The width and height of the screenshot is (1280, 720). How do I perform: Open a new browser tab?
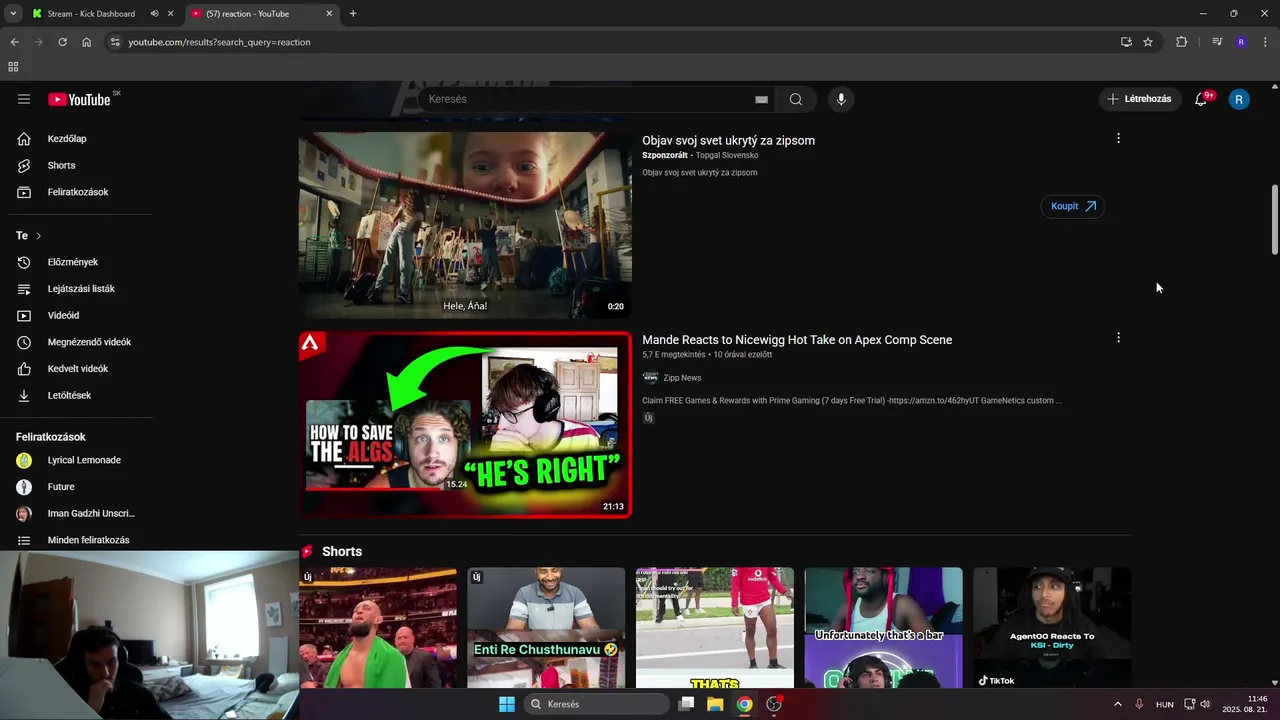(x=353, y=14)
